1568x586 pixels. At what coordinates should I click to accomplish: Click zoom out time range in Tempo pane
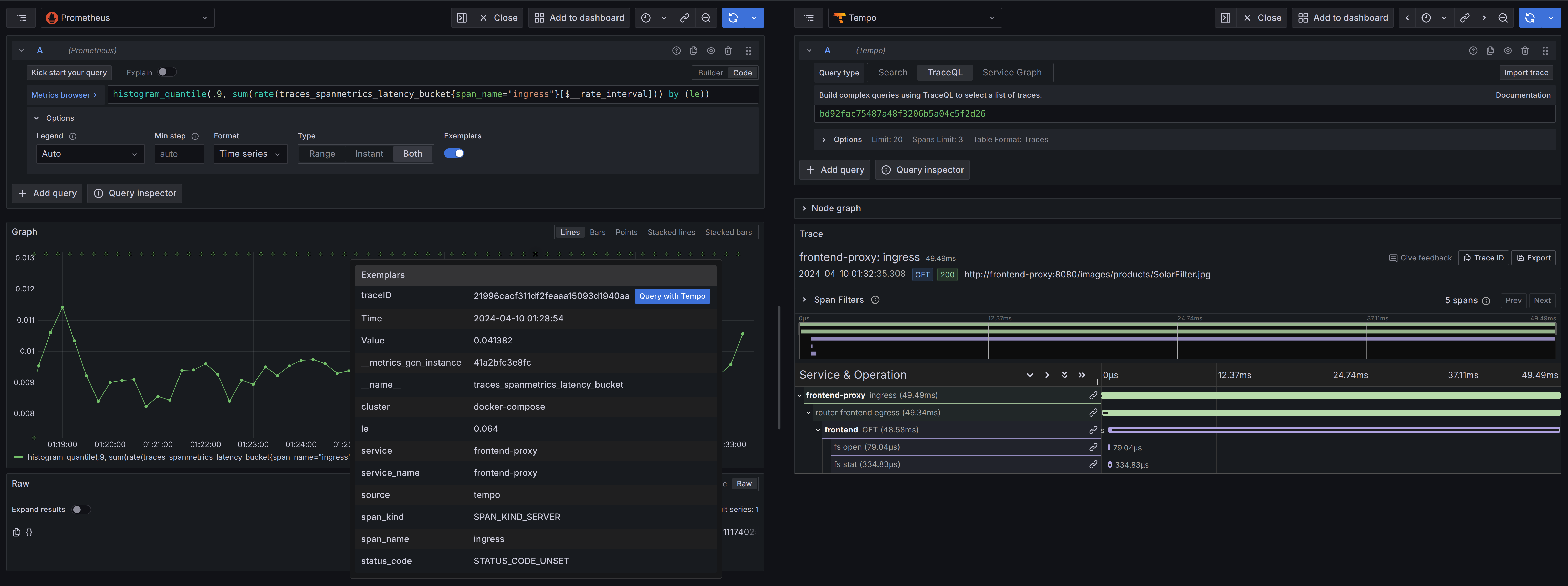1503,18
